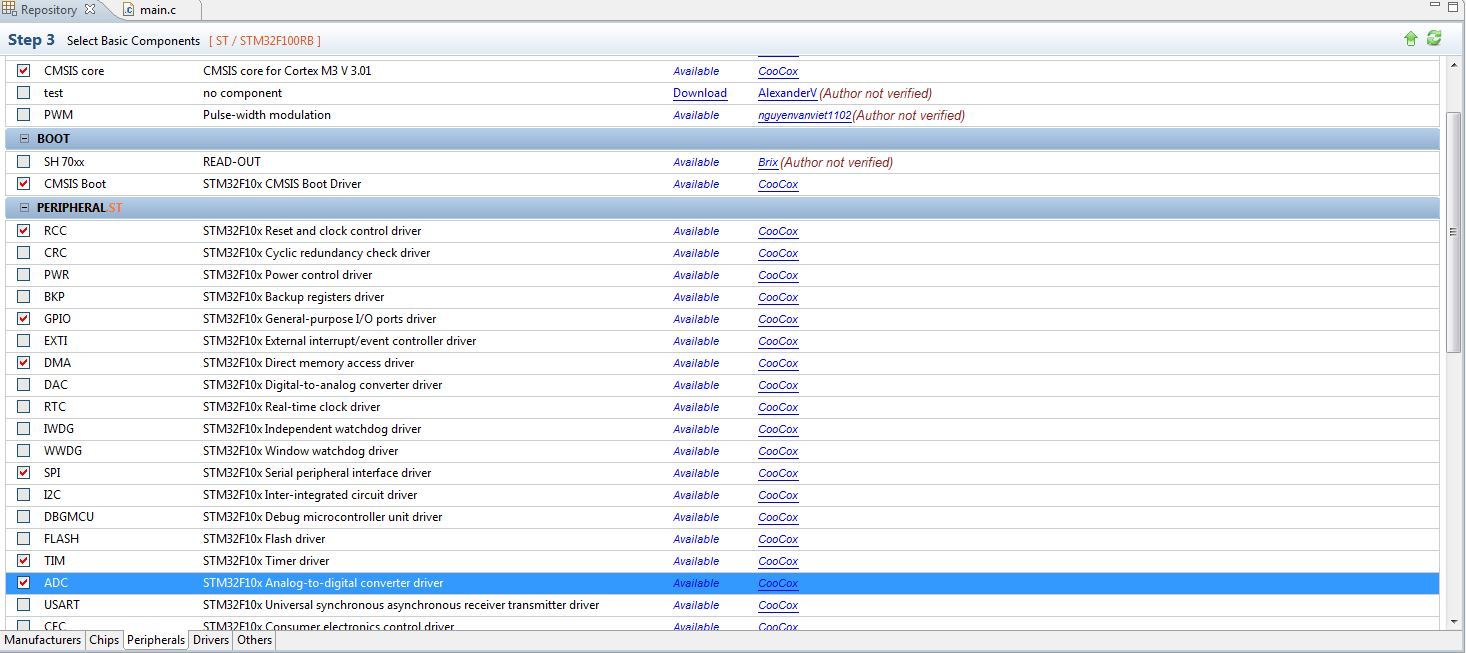Select the RTC driver checkbox
This screenshot has width=1466, height=653.
click(24, 407)
